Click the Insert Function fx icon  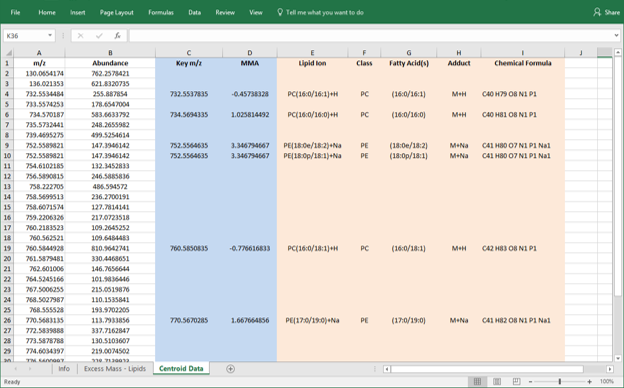(x=117, y=36)
